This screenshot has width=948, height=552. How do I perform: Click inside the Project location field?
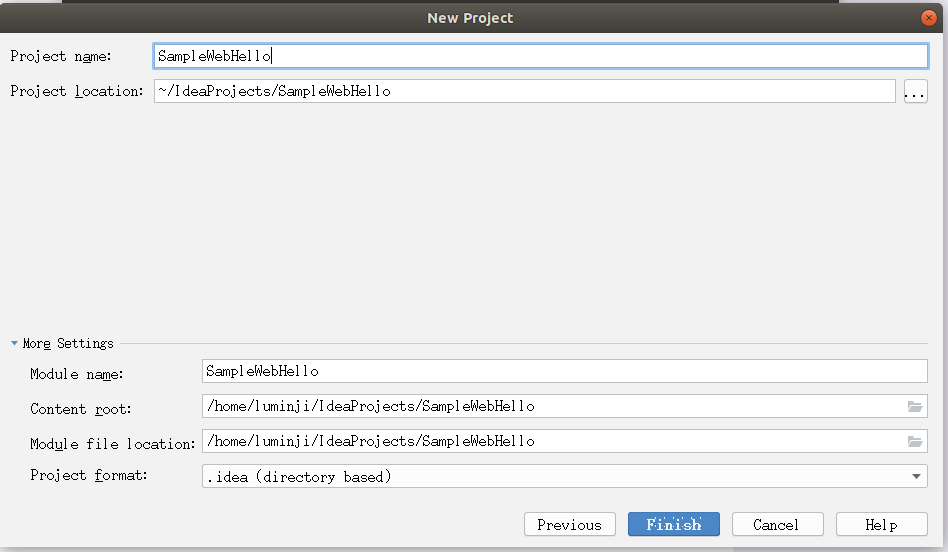(x=525, y=91)
